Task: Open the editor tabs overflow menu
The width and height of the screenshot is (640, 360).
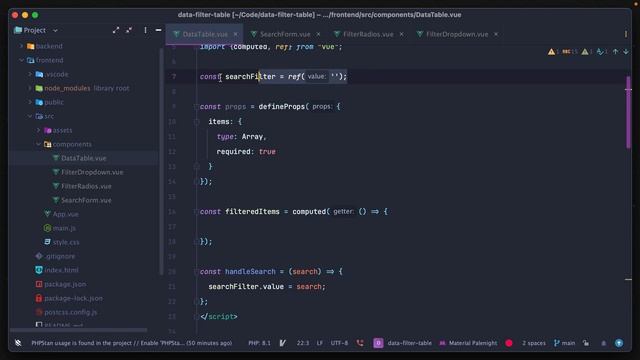Action: pyautogui.click(x=626, y=34)
